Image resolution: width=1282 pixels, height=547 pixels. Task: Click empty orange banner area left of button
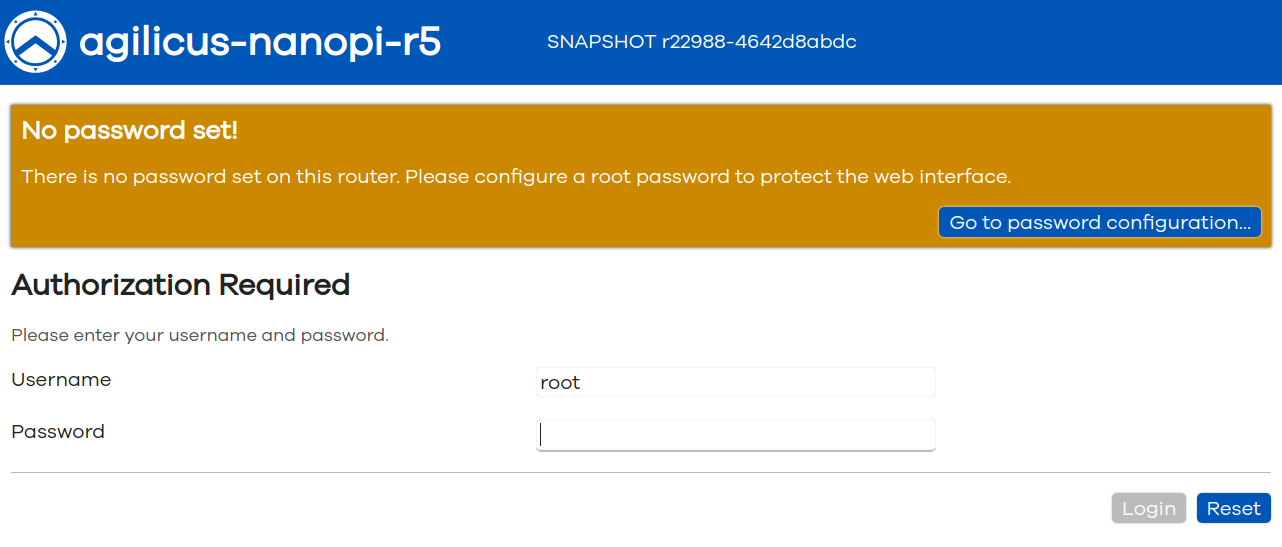coord(470,223)
